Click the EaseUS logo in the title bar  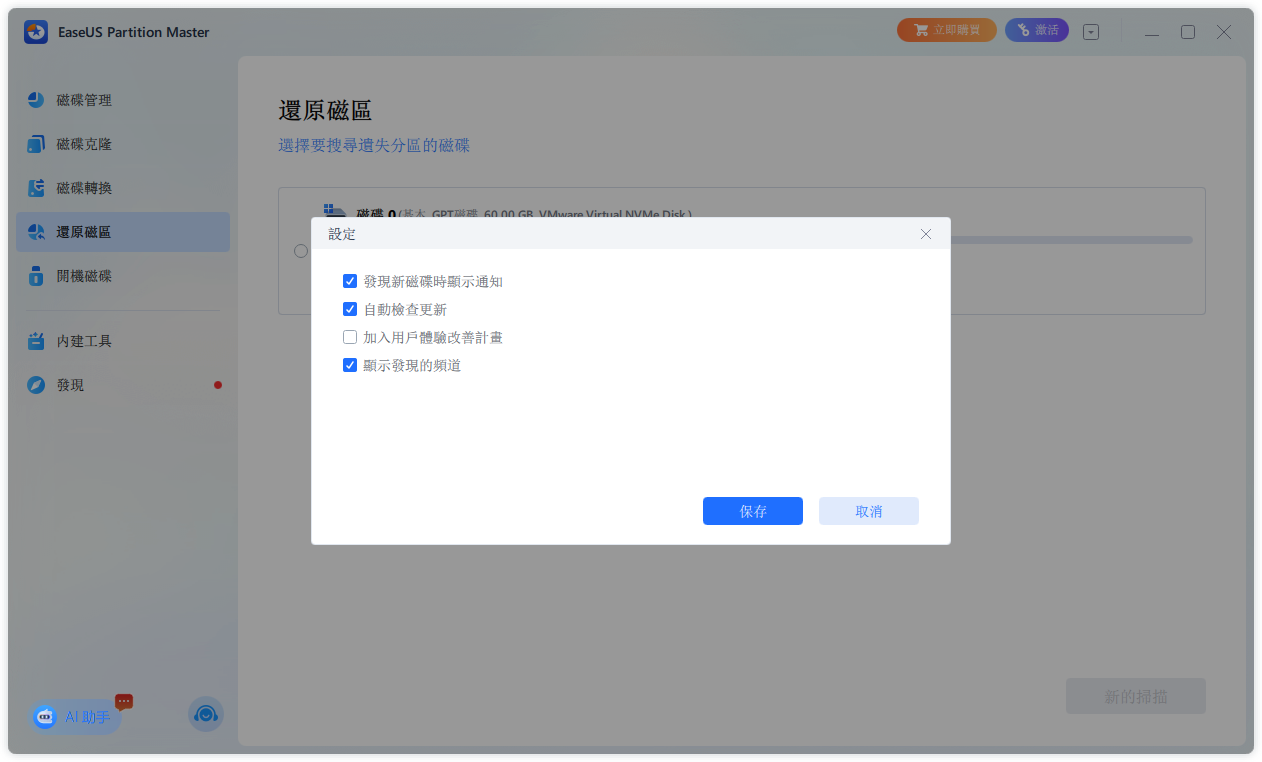(35, 31)
